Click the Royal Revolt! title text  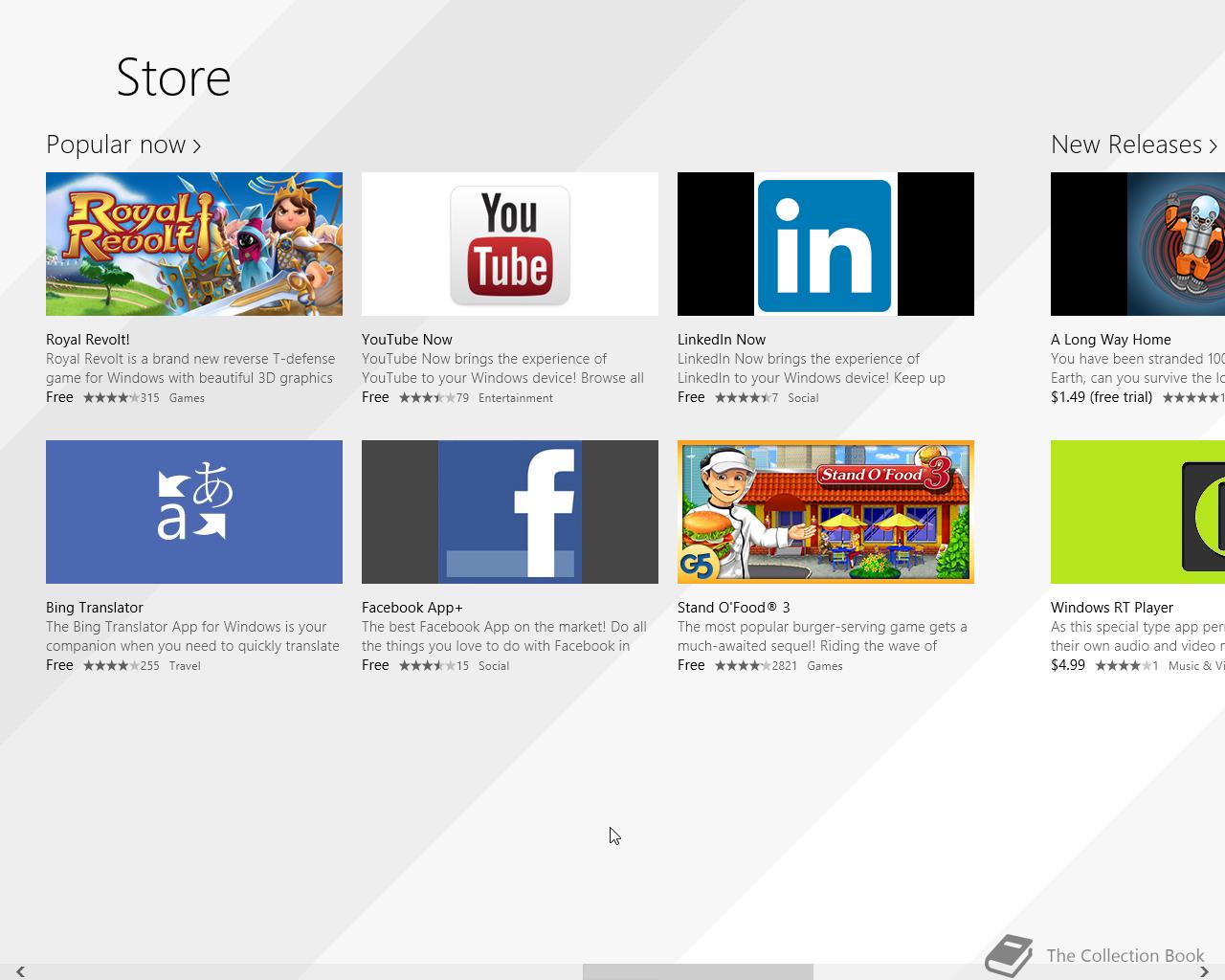point(88,340)
